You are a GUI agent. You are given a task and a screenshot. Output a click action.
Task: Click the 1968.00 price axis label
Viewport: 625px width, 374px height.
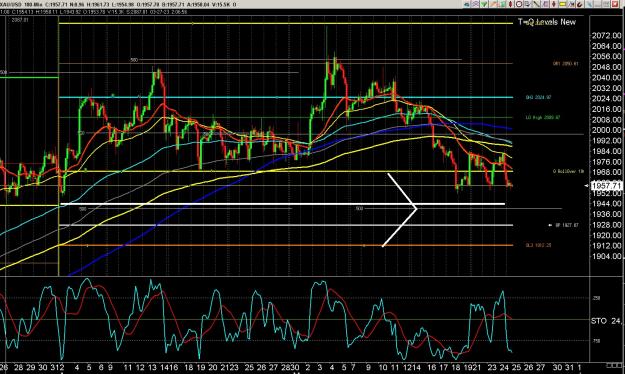pyautogui.click(x=607, y=172)
